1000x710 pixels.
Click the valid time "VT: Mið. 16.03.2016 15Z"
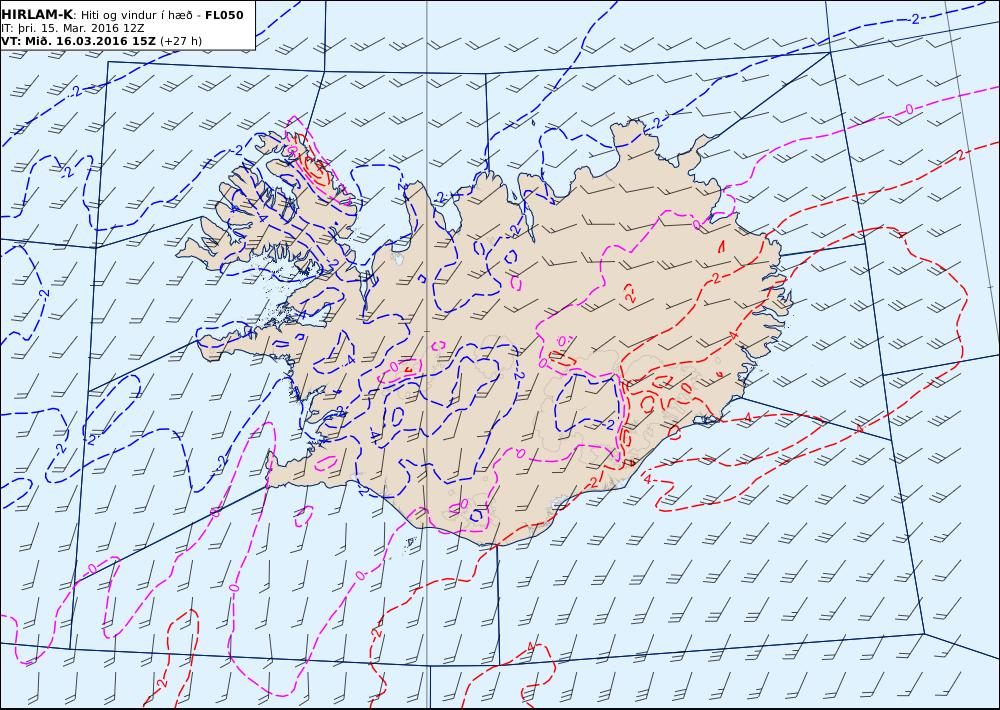click(78, 41)
